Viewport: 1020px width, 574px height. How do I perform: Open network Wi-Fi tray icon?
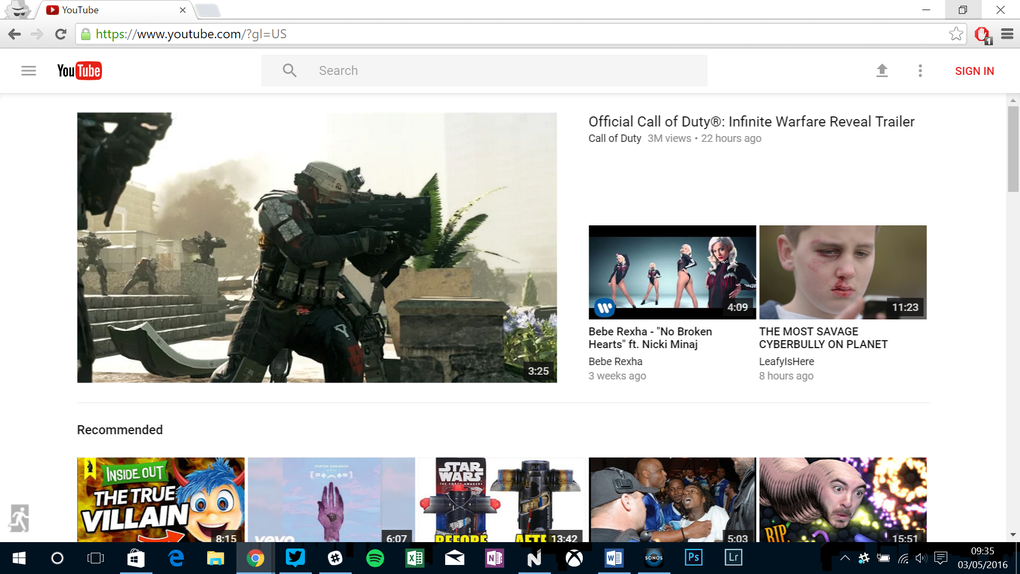click(x=903, y=558)
